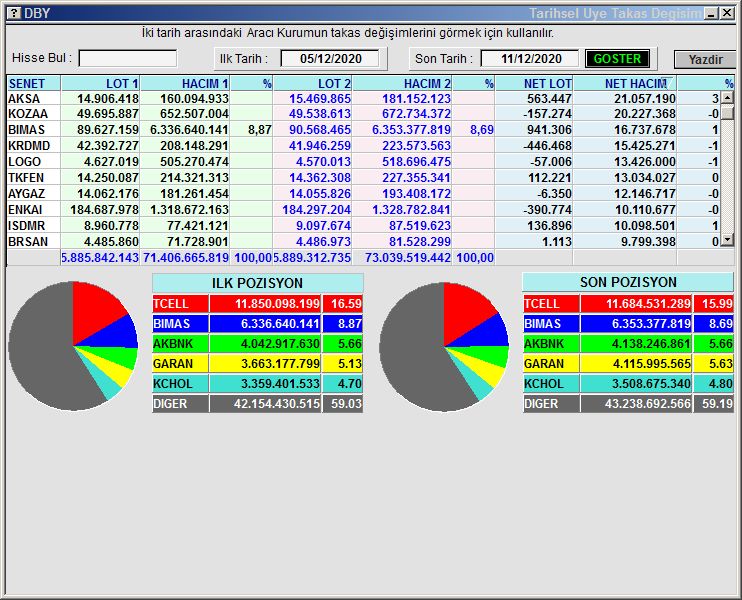Close the DBY window

click(x=727, y=13)
